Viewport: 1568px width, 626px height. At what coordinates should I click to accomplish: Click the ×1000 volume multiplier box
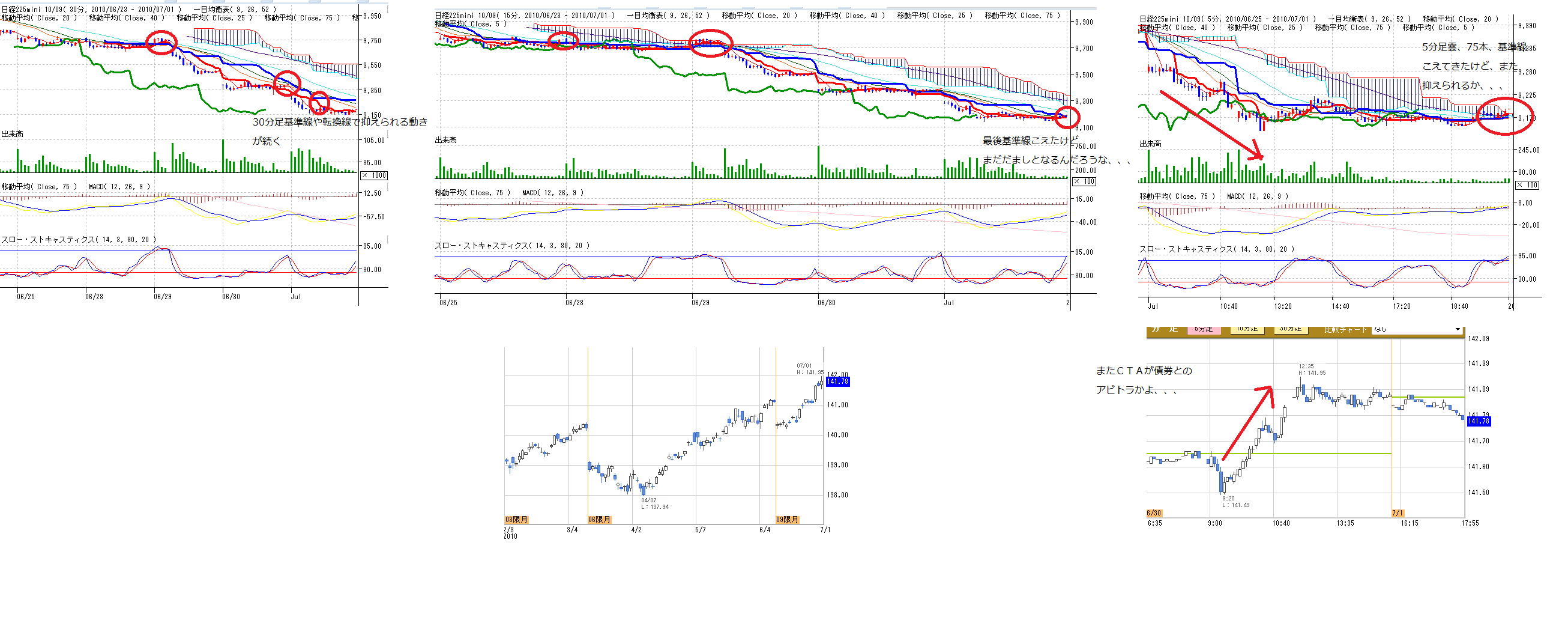click(x=375, y=175)
